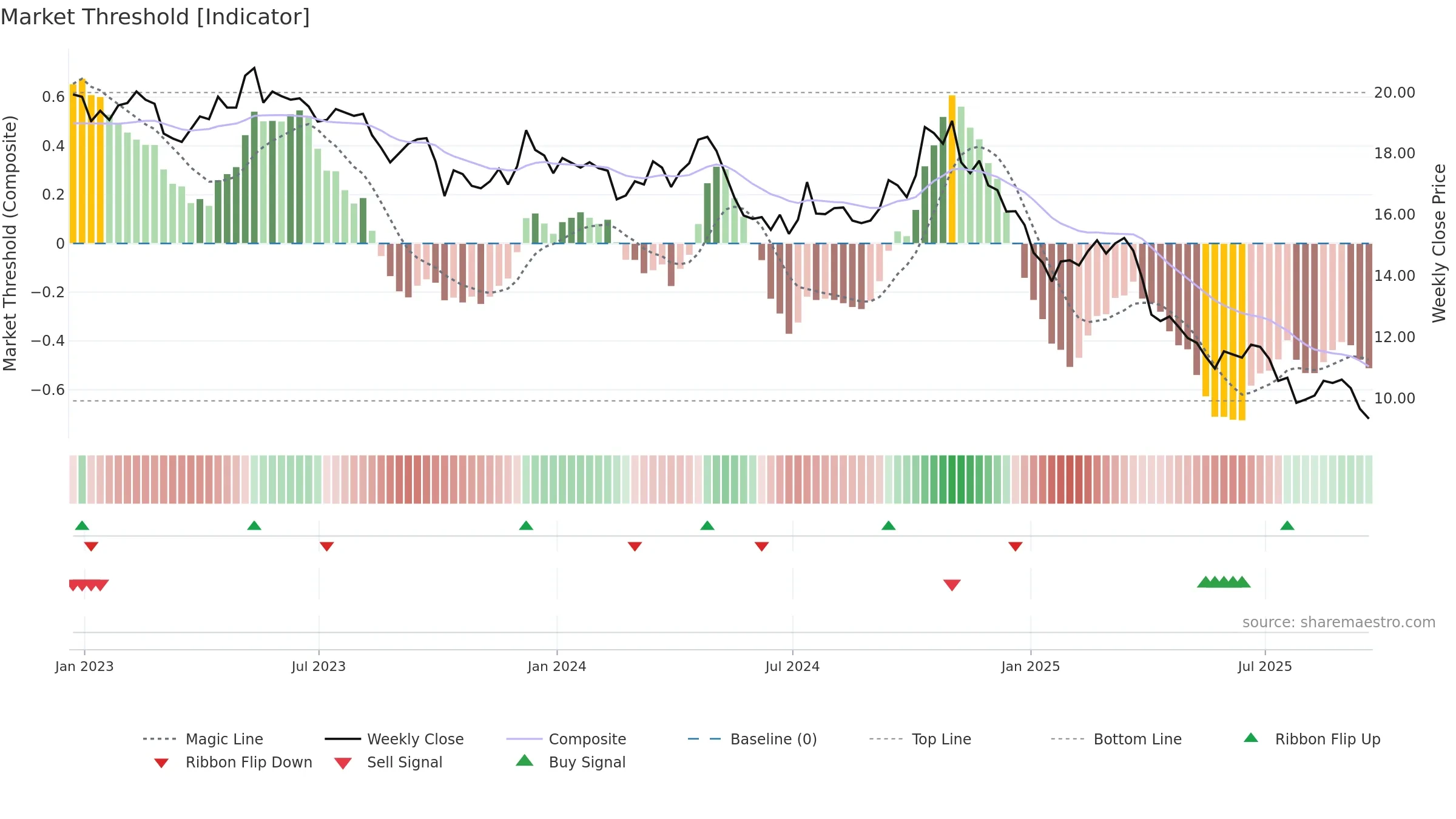This screenshot has height=819, width=1456.
Task: Click the 'Jan 2023' x-axis label
Action: (84, 666)
